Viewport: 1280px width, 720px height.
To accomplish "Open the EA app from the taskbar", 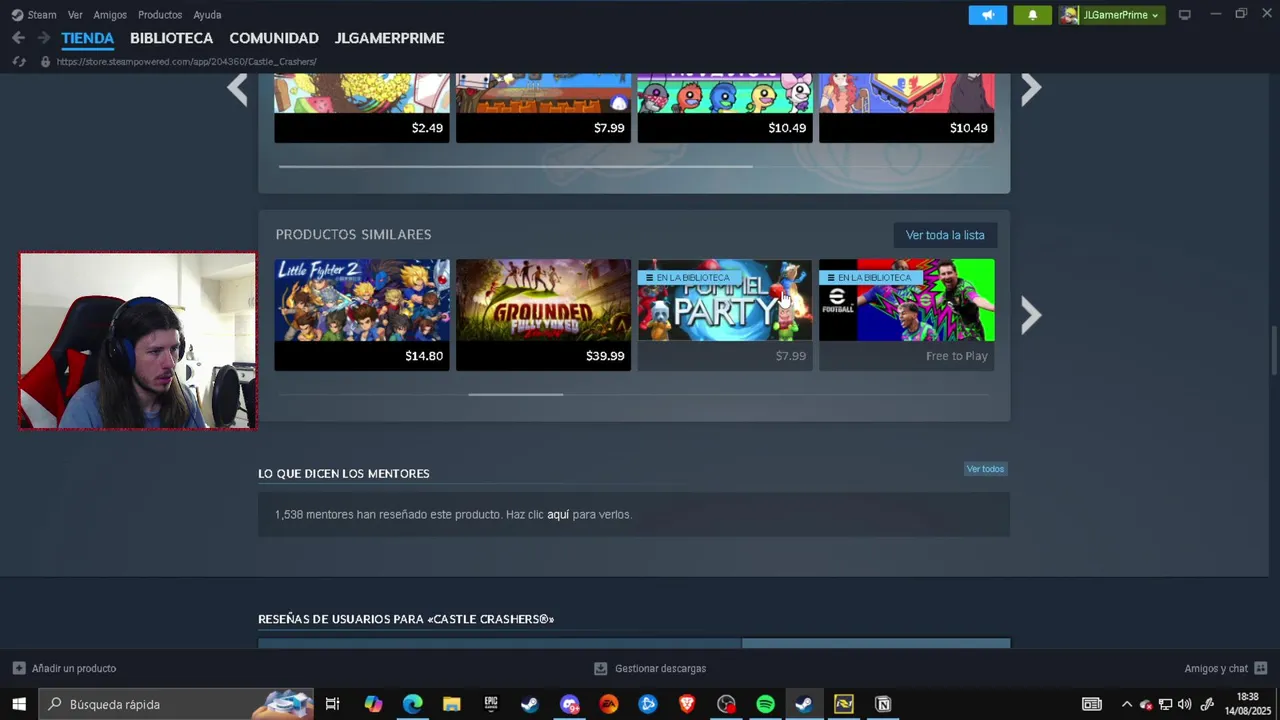I will pos(608,704).
